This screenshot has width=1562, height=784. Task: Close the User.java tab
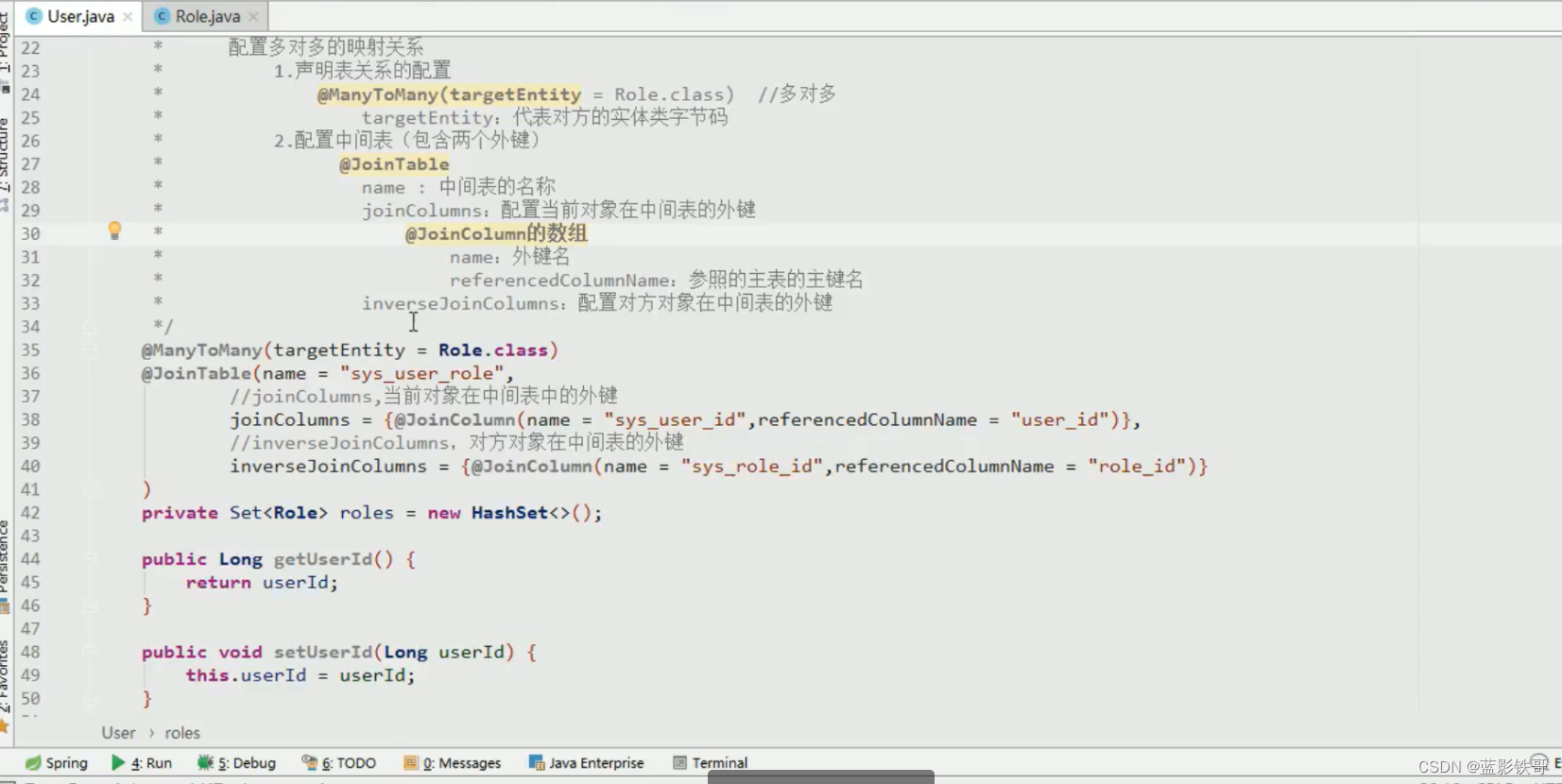click(x=128, y=17)
